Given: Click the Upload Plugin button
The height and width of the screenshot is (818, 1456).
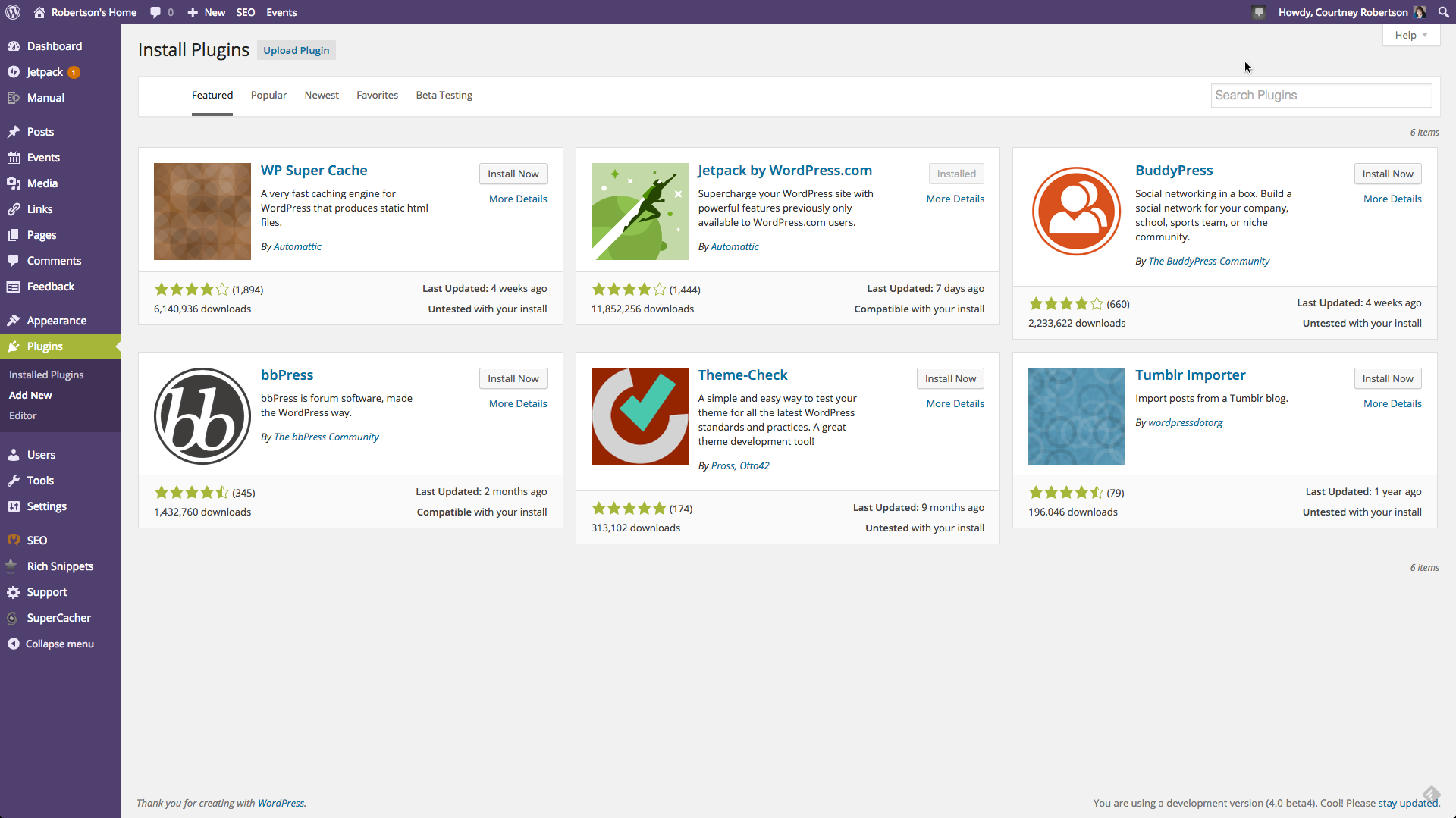Looking at the screenshot, I should (x=297, y=50).
